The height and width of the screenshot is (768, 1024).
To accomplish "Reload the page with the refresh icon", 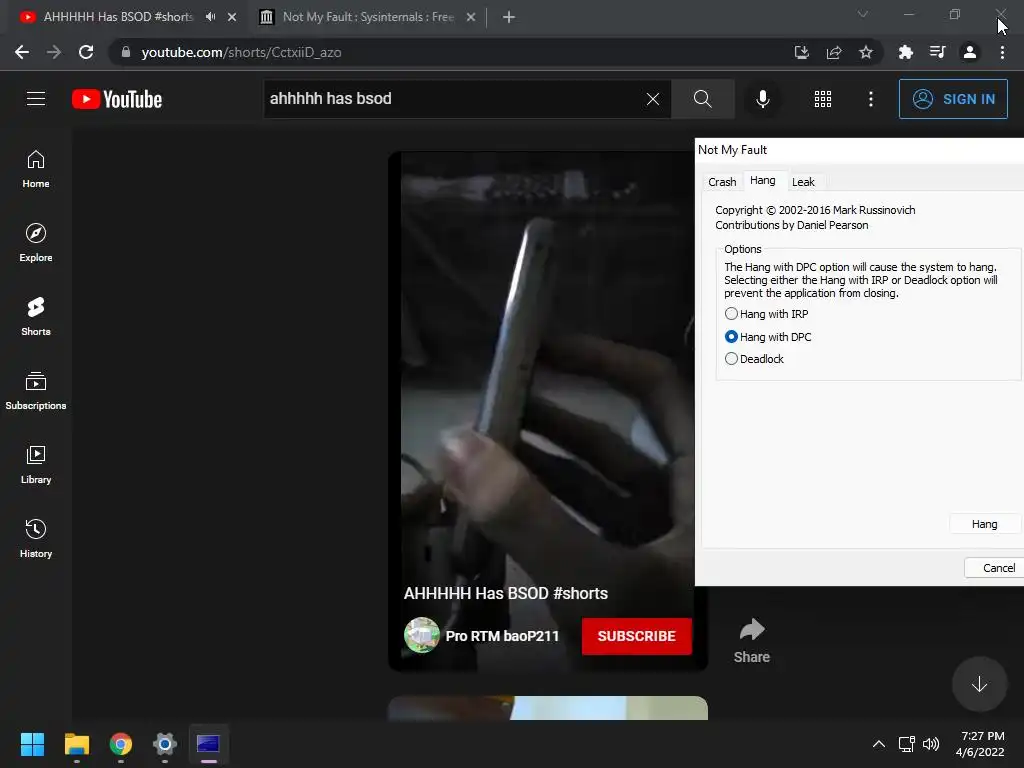I will pos(86,52).
